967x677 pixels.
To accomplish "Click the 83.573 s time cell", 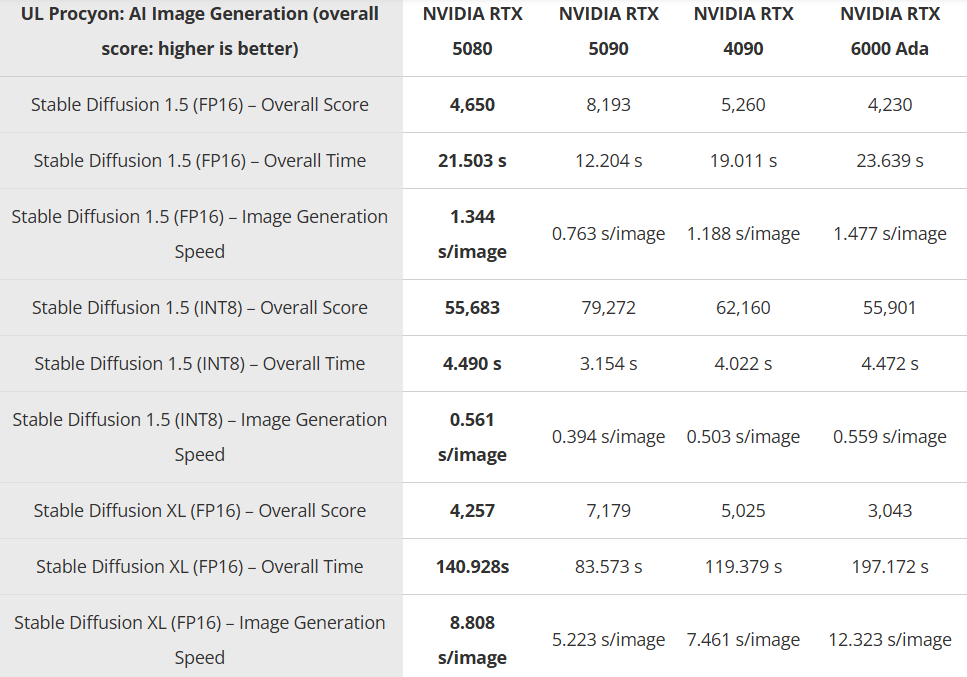I will [608, 567].
